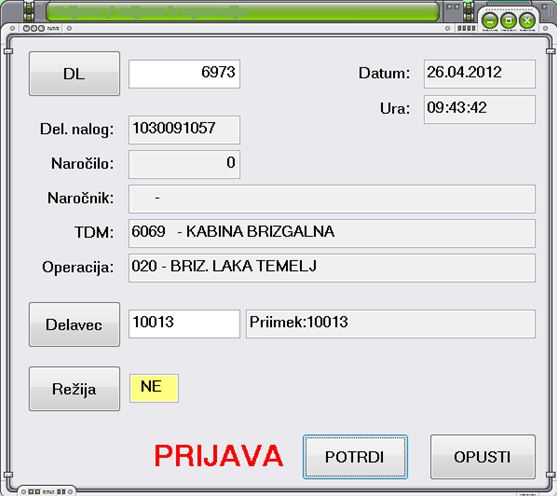
Task: Select the Priimek:10013 name field
Action: coord(390,324)
